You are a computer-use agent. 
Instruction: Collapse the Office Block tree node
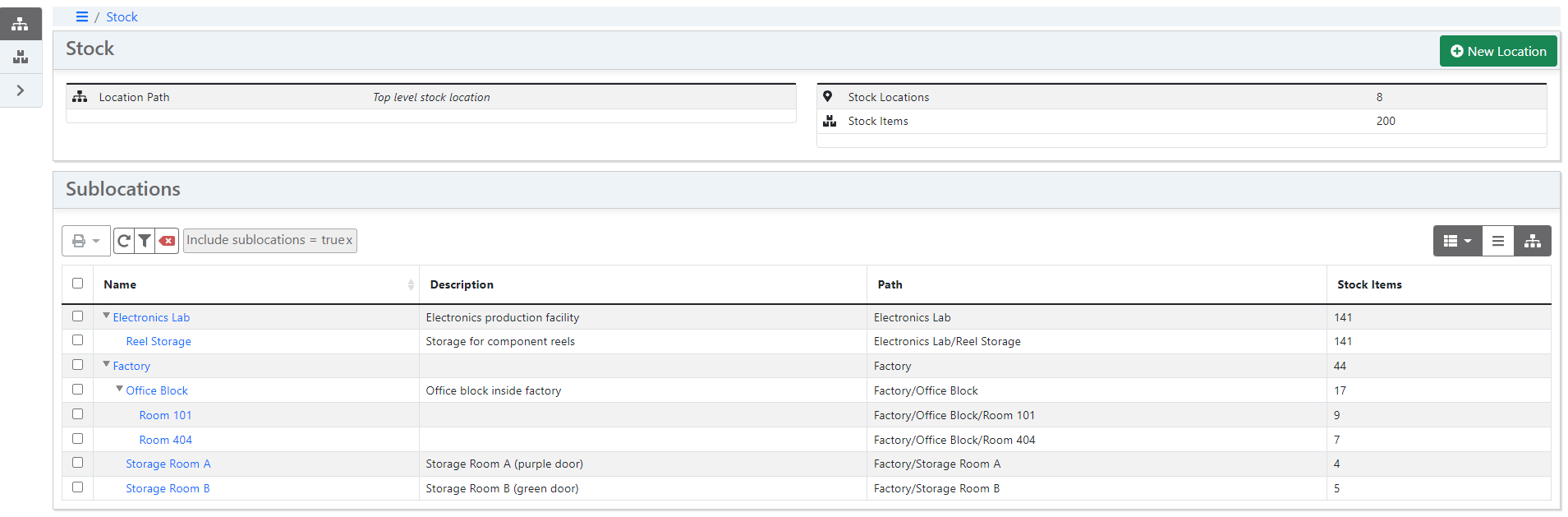pos(119,389)
